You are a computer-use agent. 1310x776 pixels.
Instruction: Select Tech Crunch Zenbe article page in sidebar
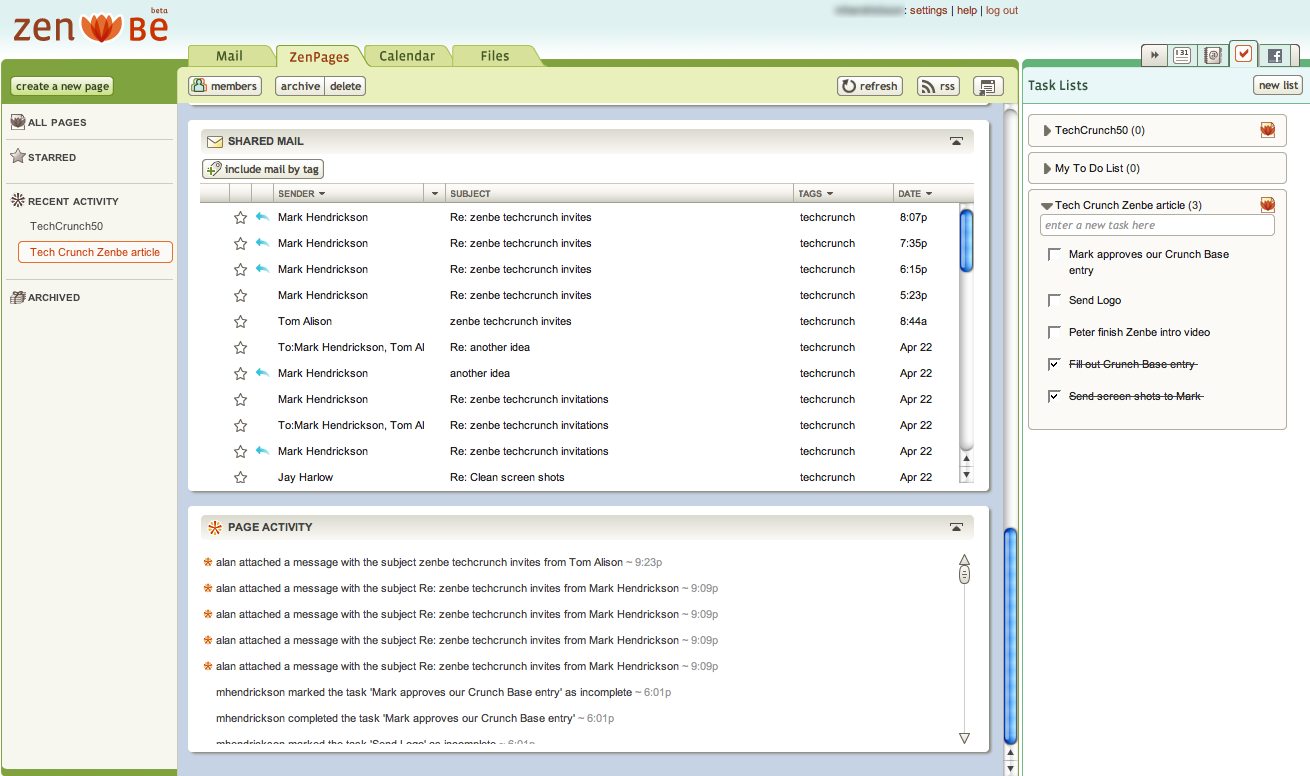pyautogui.click(x=95, y=252)
